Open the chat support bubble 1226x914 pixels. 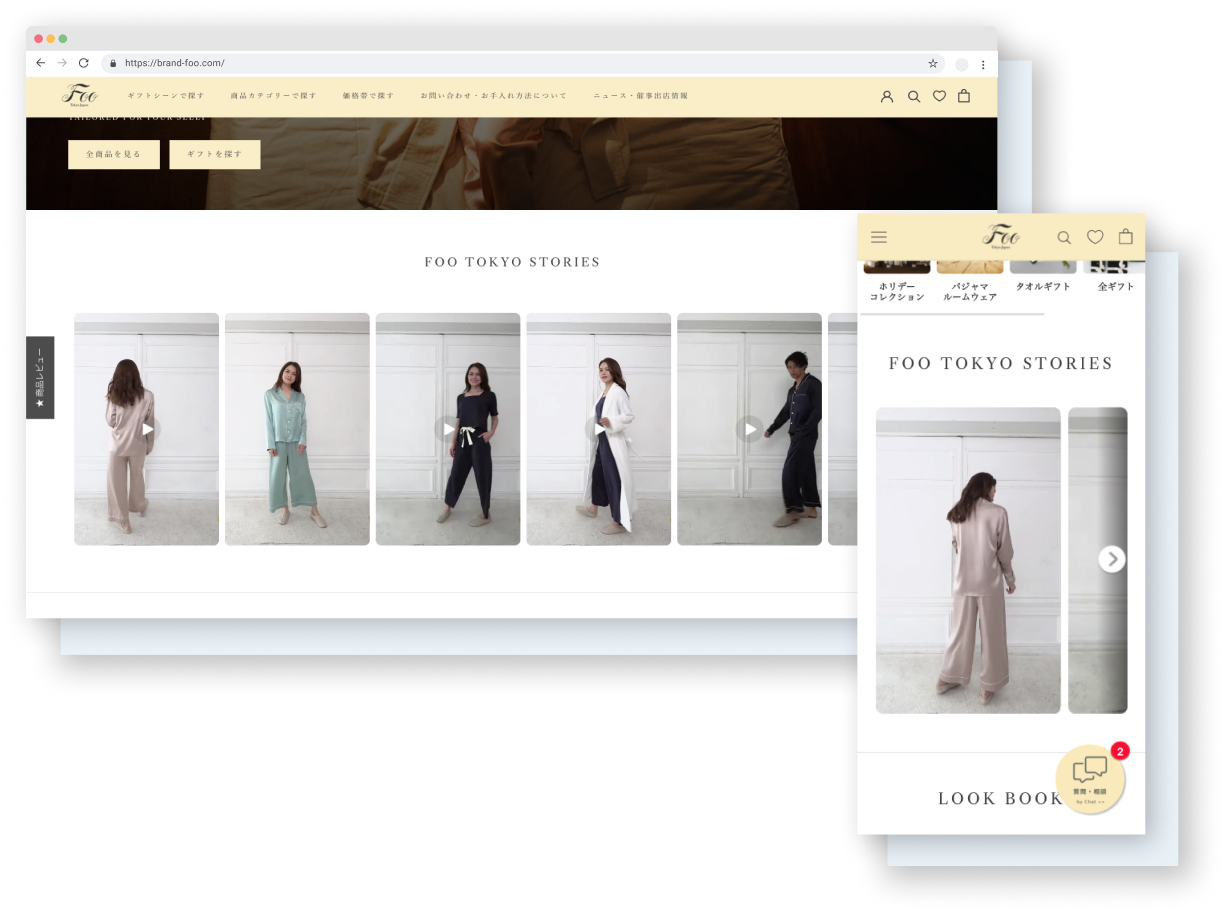(1090, 778)
